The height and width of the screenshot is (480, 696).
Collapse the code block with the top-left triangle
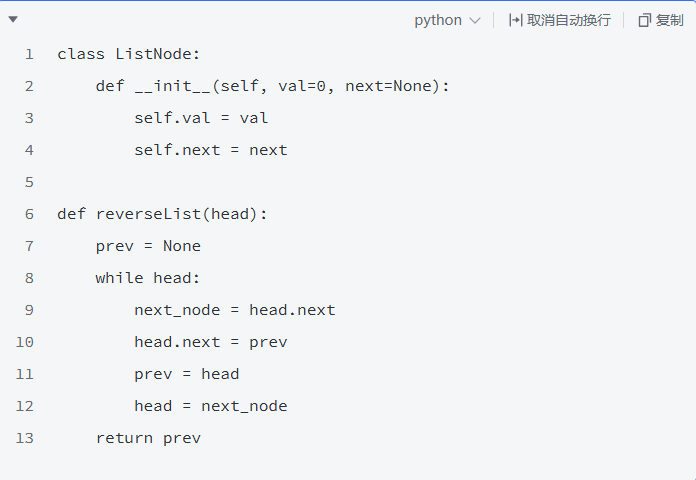tap(13, 19)
